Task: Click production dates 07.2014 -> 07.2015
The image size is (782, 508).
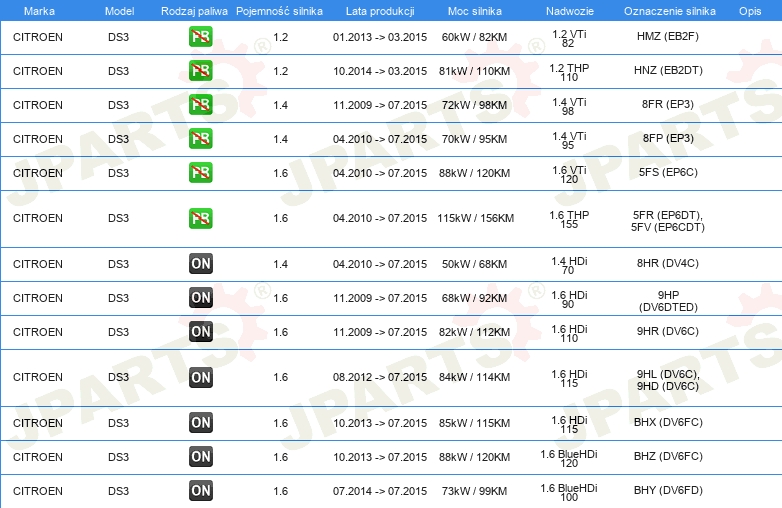Action: 380,491
